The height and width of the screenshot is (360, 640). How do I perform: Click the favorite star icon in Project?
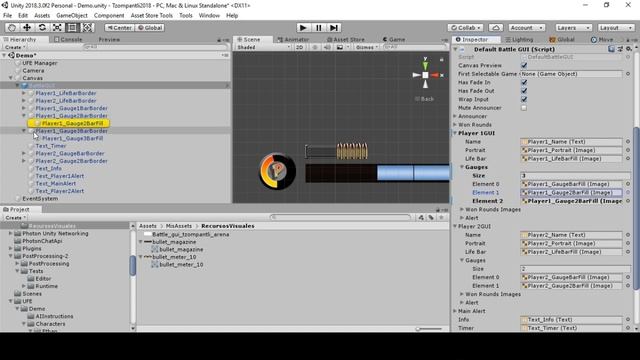(441, 218)
